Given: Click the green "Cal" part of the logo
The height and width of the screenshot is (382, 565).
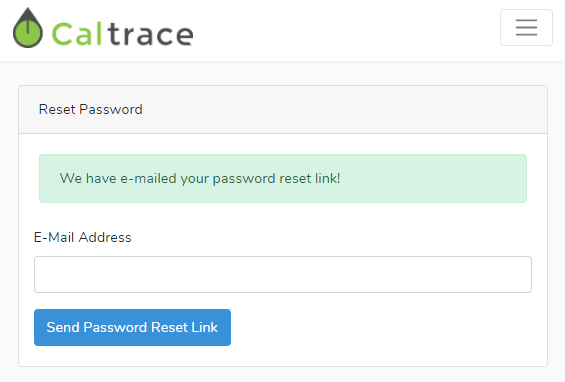Looking at the screenshot, I should (77, 34).
